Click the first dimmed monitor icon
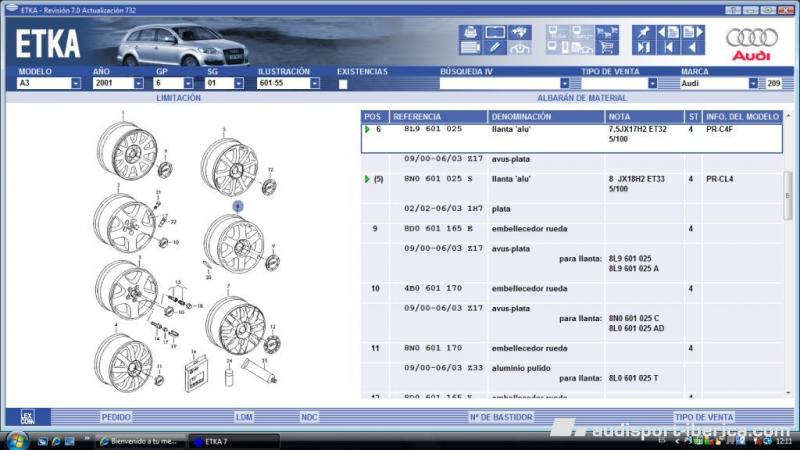 [x=557, y=32]
